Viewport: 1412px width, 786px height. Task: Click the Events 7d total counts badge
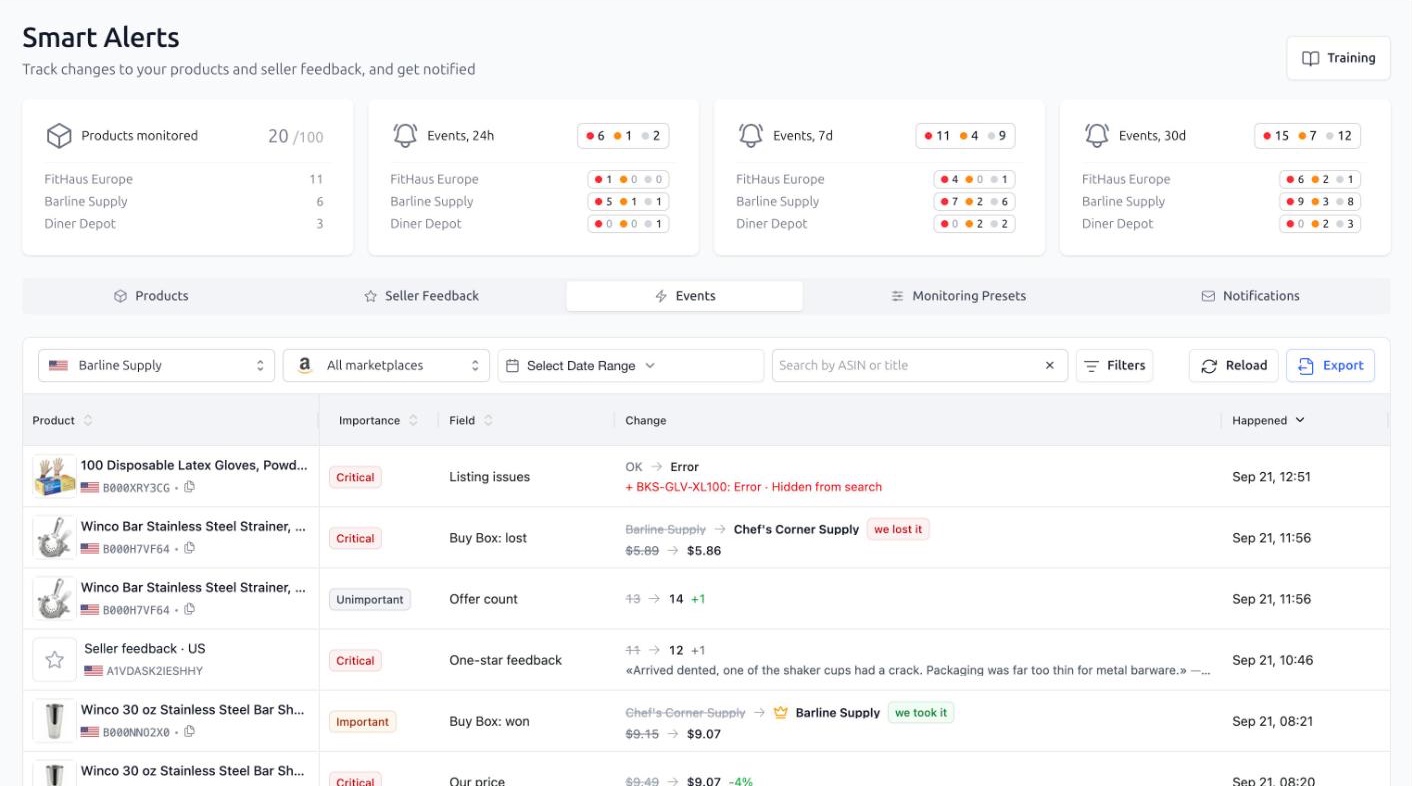click(x=965, y=136)
